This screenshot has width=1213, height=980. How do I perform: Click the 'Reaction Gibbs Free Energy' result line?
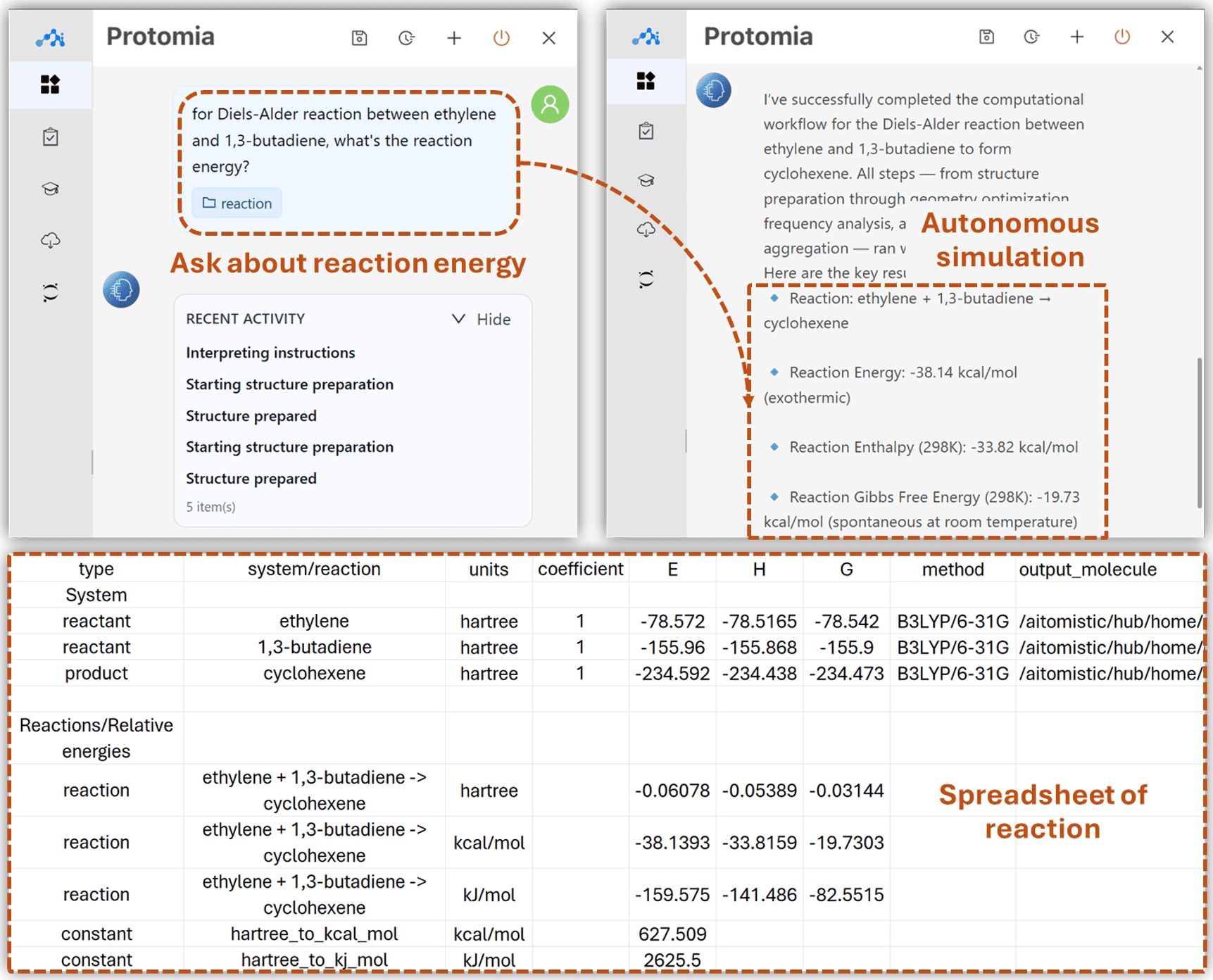922,509
